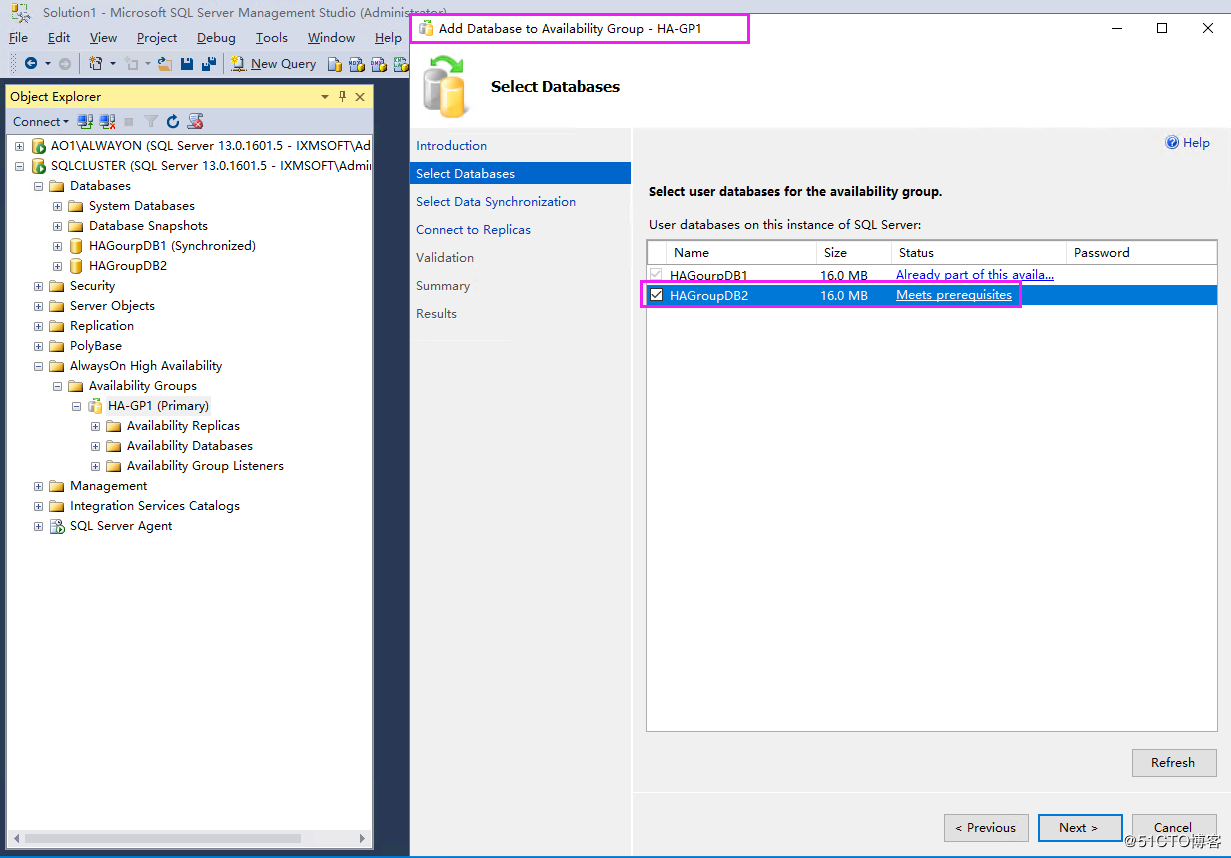The image size is (1231, 858).
Task: Pin the Object Explorer panel
Action: [x=343, y=96]
